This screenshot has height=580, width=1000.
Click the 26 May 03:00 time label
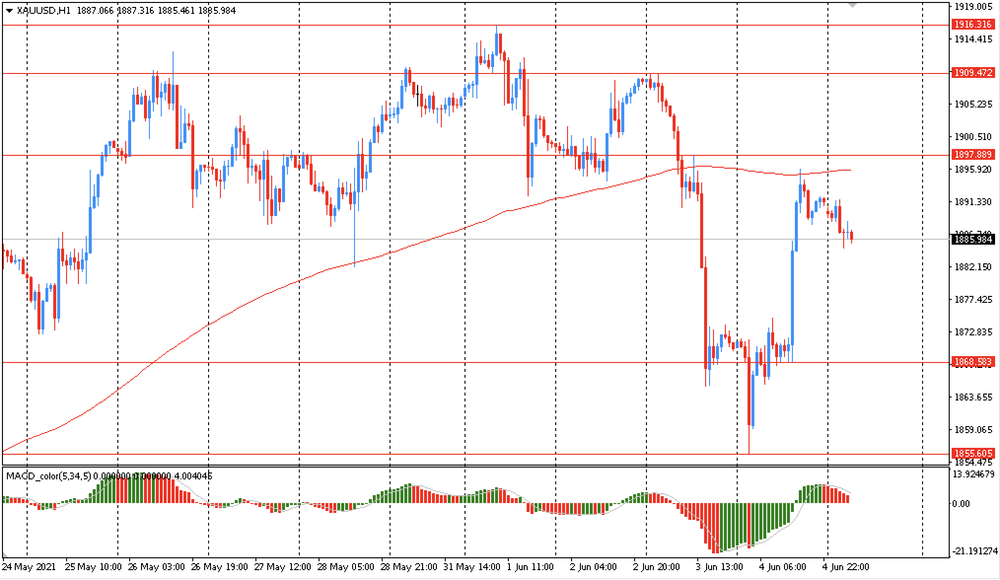156,567
